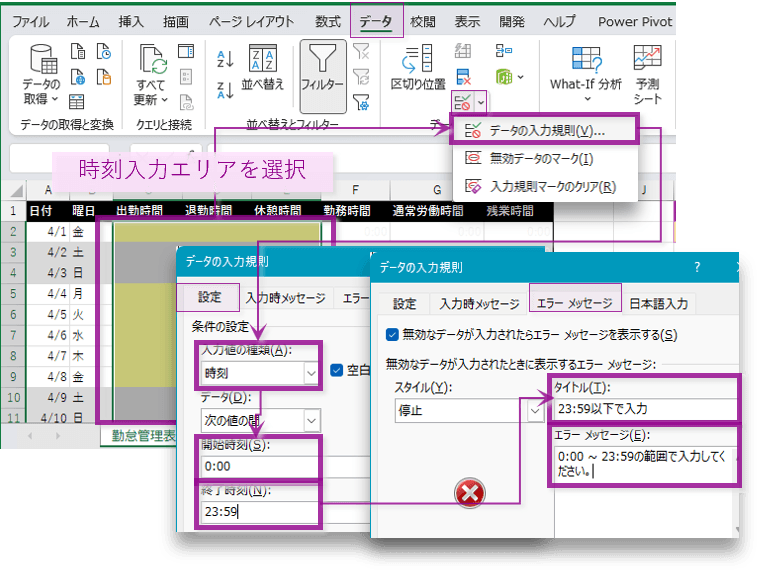Switch to the ホーム ribbon tab

tap(83, 22)
